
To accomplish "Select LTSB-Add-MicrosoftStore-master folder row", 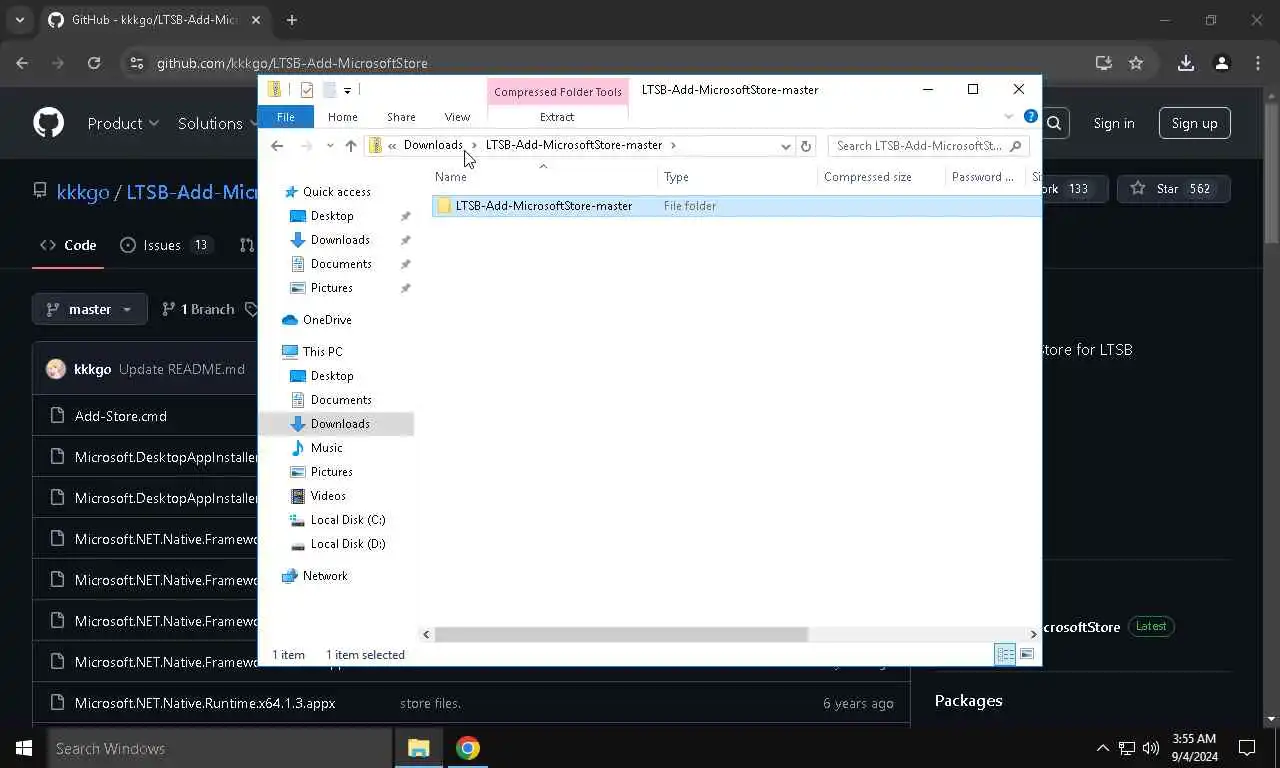I will pyautogui.click(x=736, y=206).
